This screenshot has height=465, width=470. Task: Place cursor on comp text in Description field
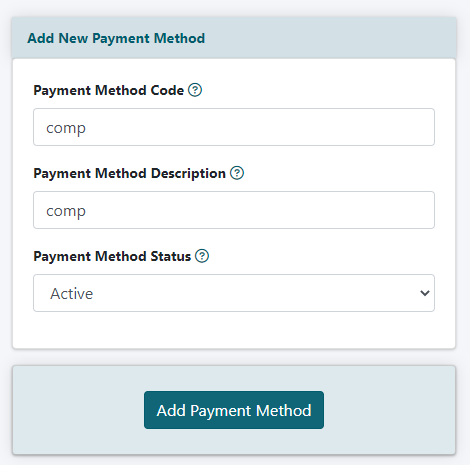tap(66, 211)
